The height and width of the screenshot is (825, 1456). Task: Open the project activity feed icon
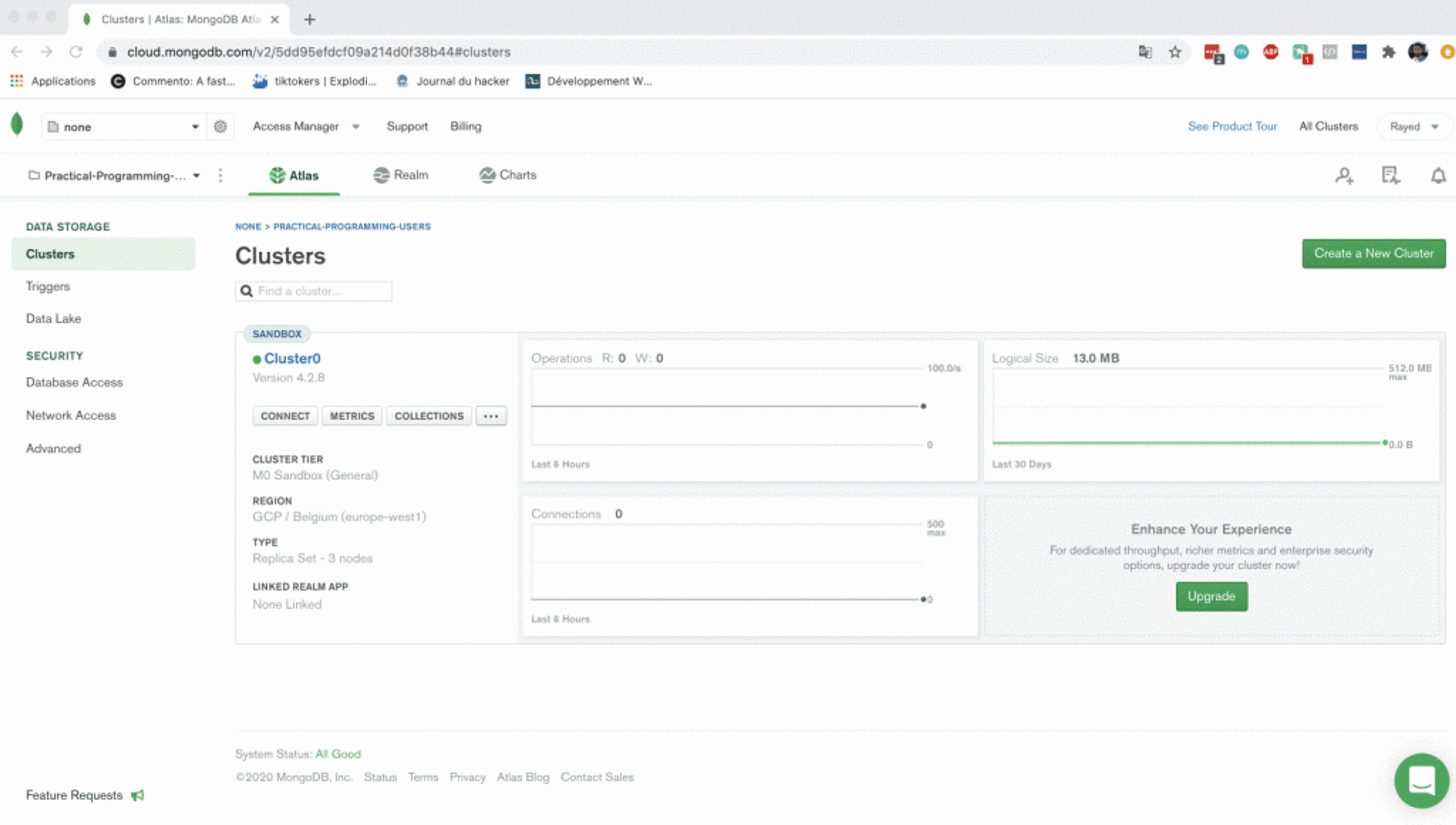click(1391, 176)
